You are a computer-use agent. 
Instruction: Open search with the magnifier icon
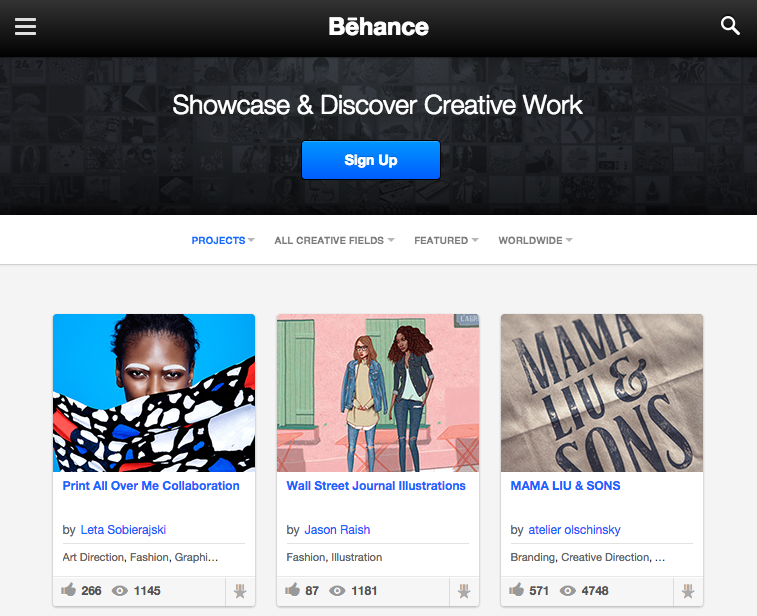tap(730, 26)
